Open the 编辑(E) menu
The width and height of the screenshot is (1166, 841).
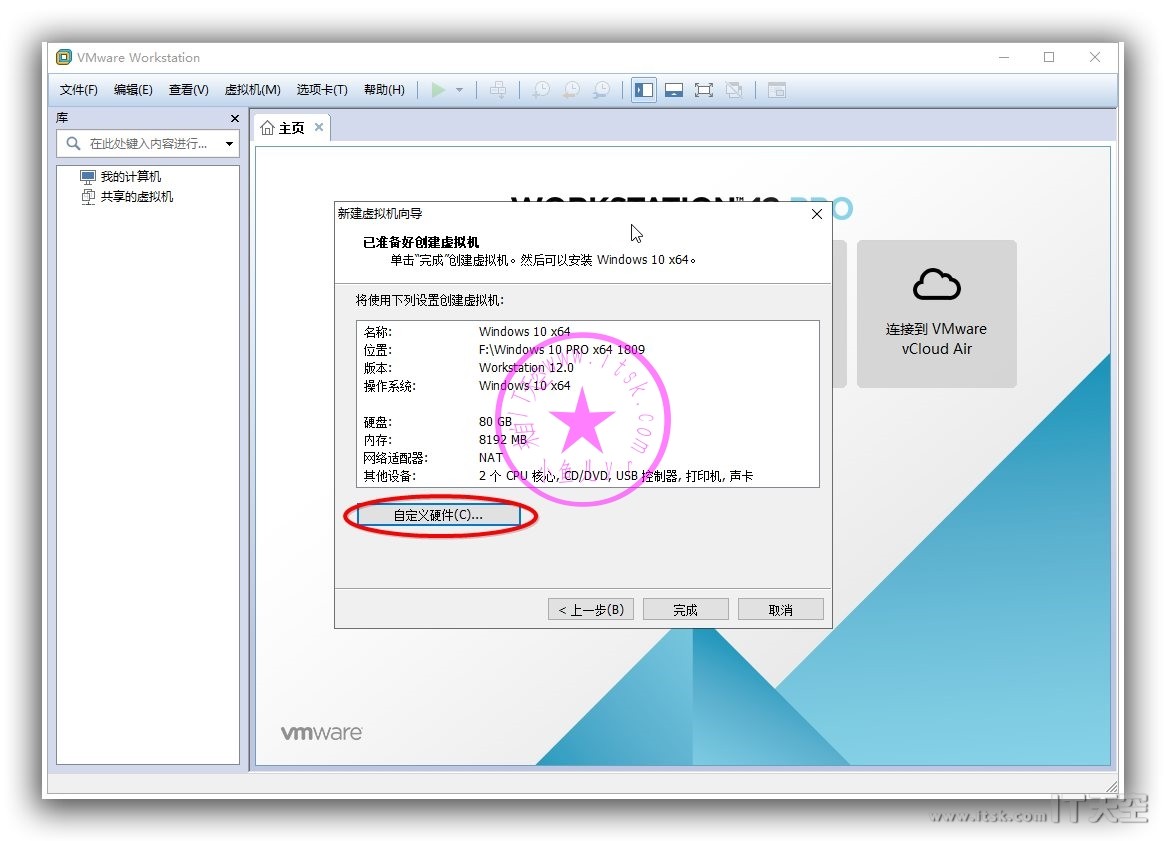pyautogui.click(x=133, y=90)
